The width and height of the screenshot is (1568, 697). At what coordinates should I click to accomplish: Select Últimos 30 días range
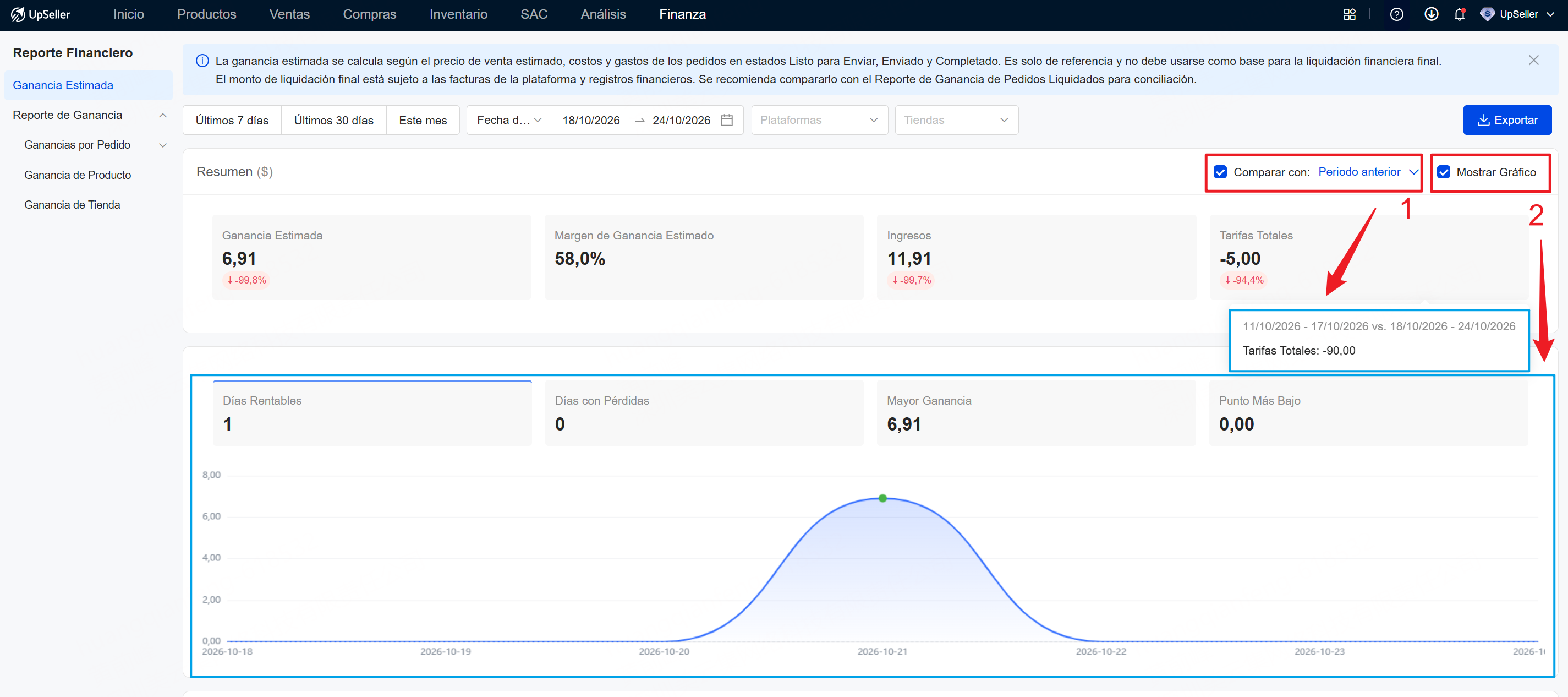tap(333, 120)
